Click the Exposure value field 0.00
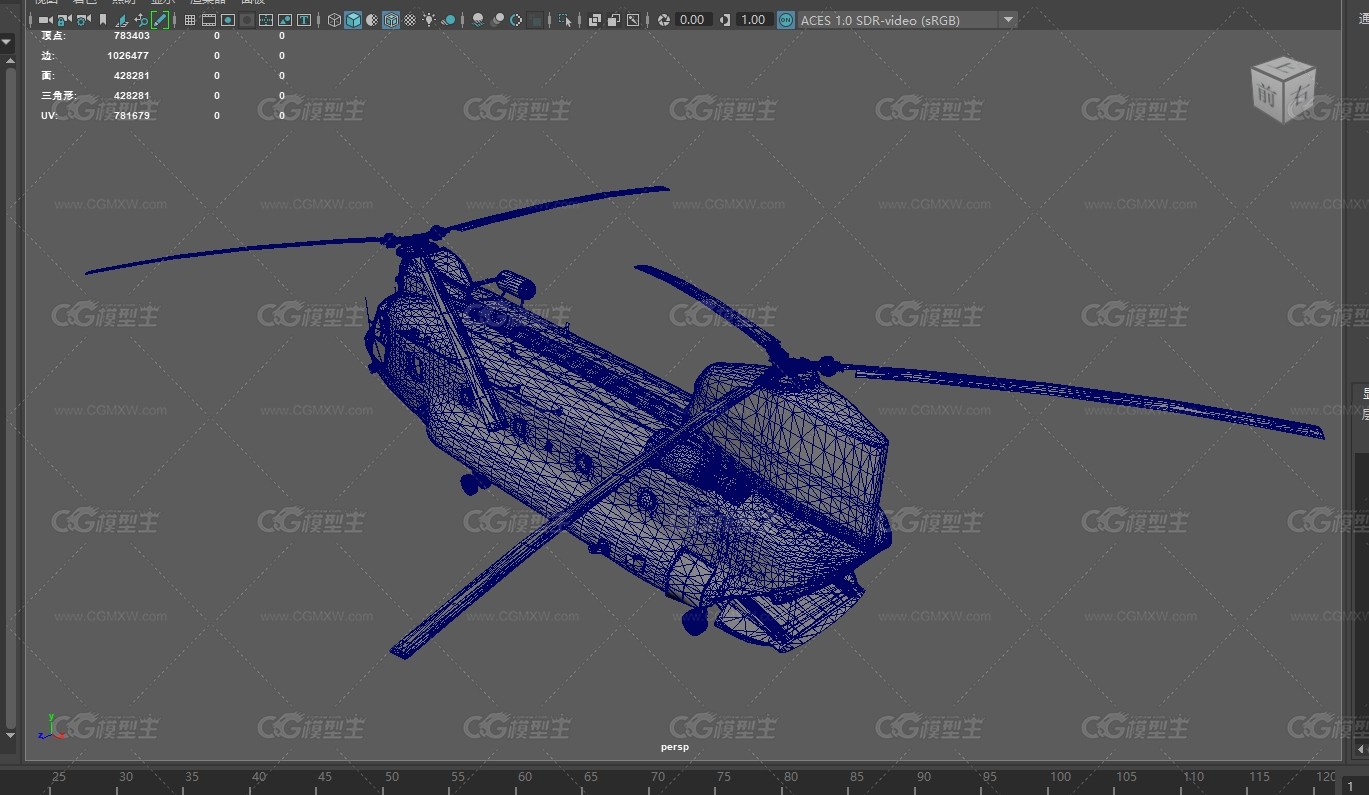This screenshot has height=795, width=1369. pos(693,20)
